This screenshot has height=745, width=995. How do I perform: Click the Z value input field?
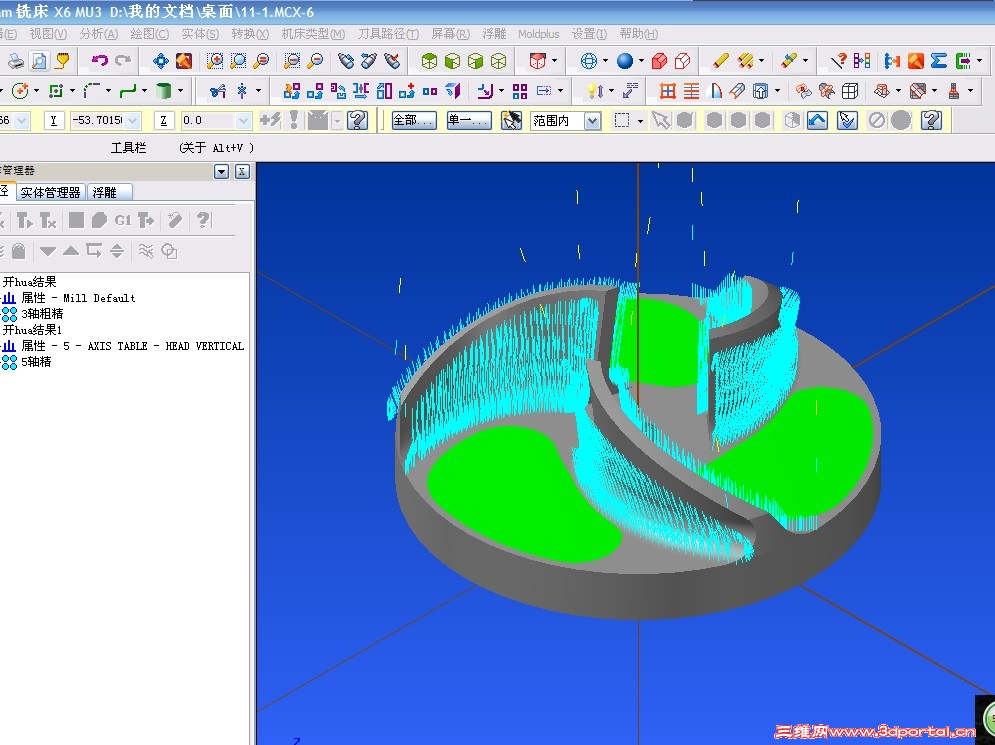pyautogui.click(x=209, y=120)
